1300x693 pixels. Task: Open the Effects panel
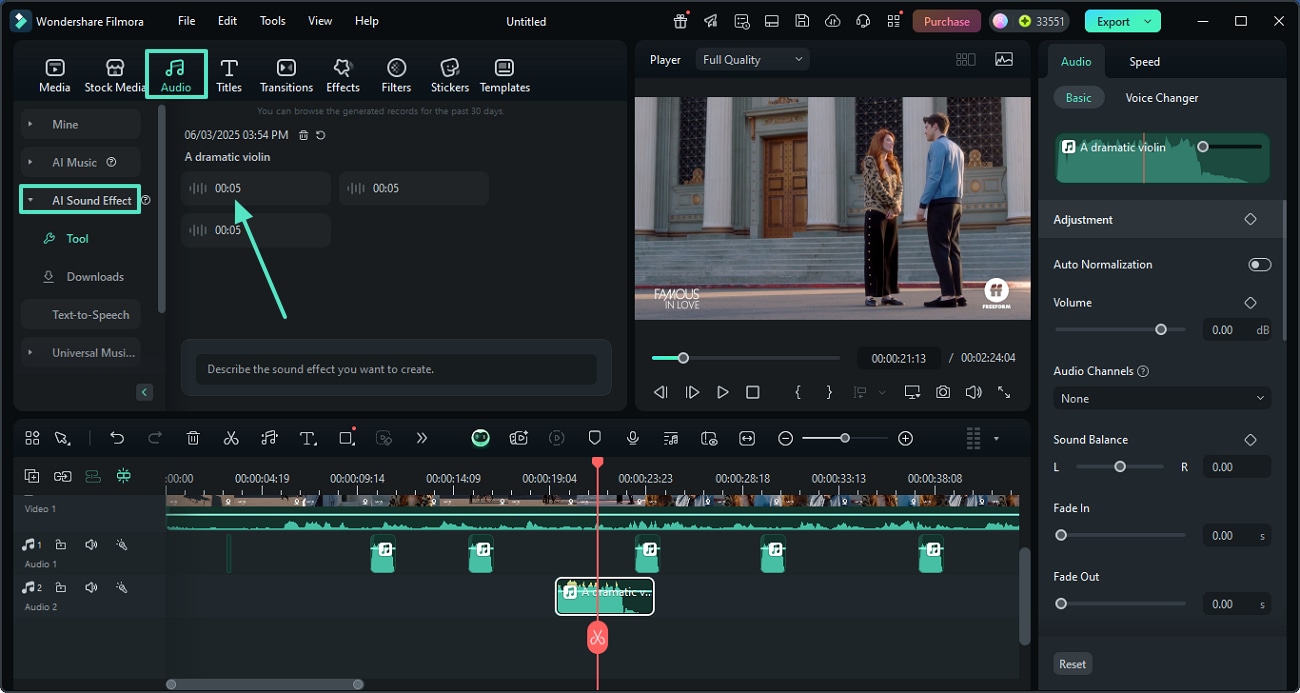(343, 76)
